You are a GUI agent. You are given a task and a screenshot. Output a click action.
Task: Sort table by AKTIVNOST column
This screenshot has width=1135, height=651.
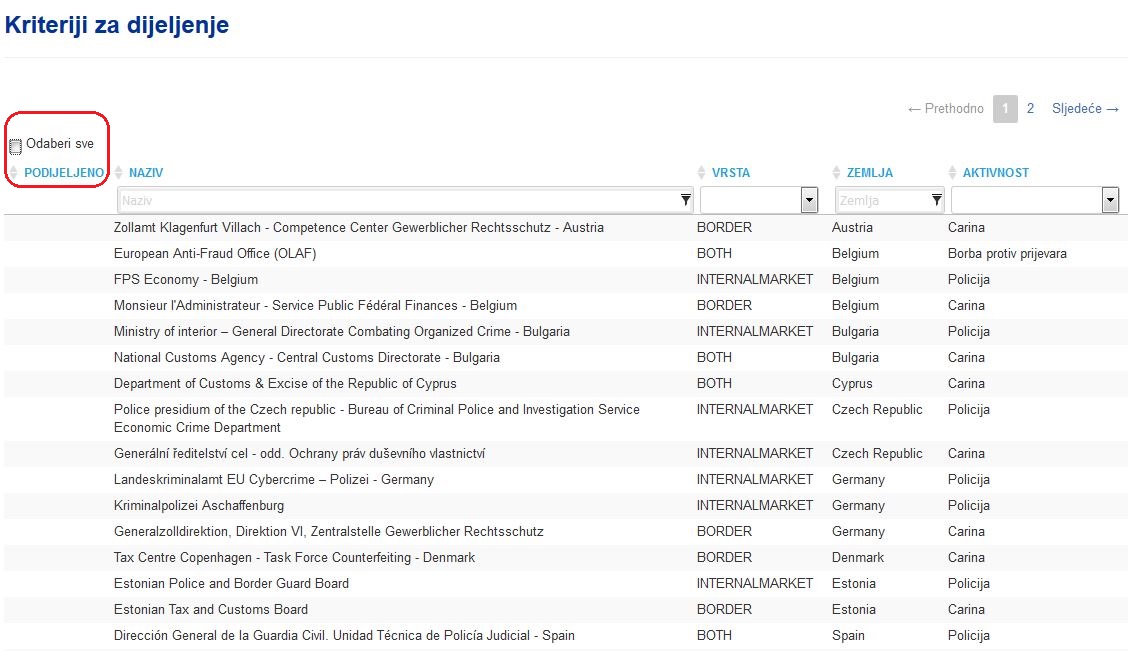pos(995,173)
